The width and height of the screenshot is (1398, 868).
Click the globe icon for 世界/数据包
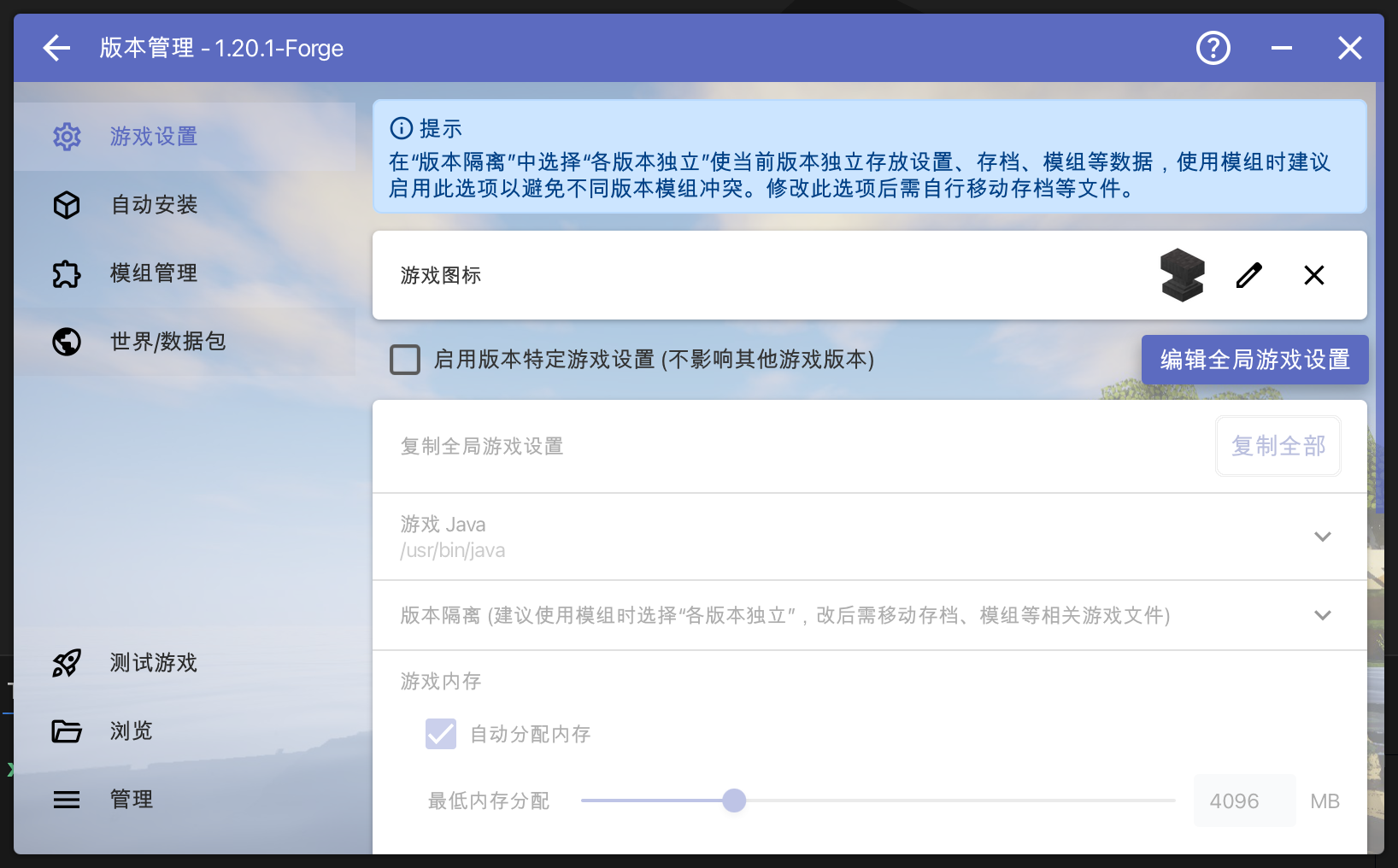click(x=67, y=342)
